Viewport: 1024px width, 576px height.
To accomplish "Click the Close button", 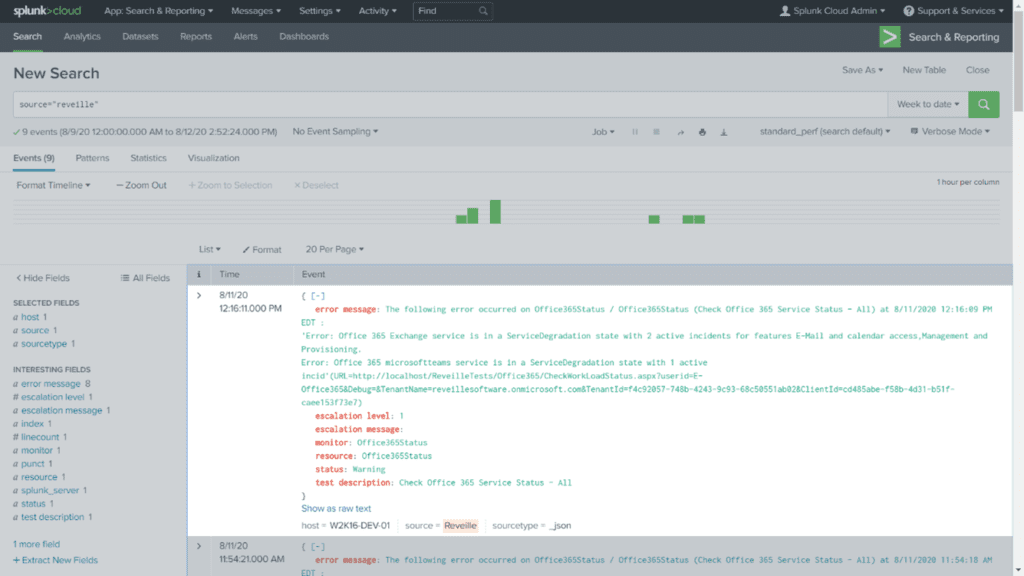I will click(978, 70).
